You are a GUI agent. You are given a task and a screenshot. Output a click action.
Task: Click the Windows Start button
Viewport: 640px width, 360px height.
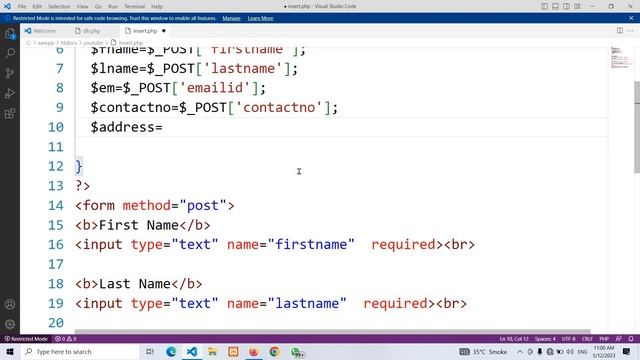pyautogui.click(x=10, y=351)
